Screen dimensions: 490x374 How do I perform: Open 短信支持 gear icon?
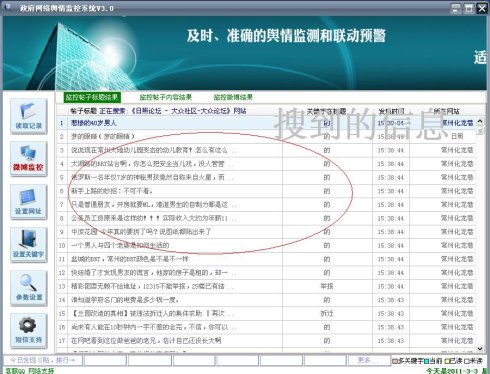28,331
